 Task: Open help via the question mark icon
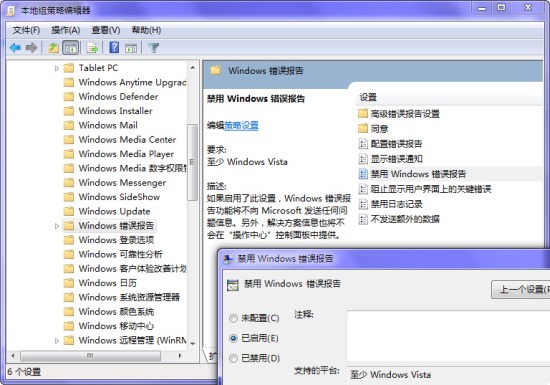coord(114,47)
